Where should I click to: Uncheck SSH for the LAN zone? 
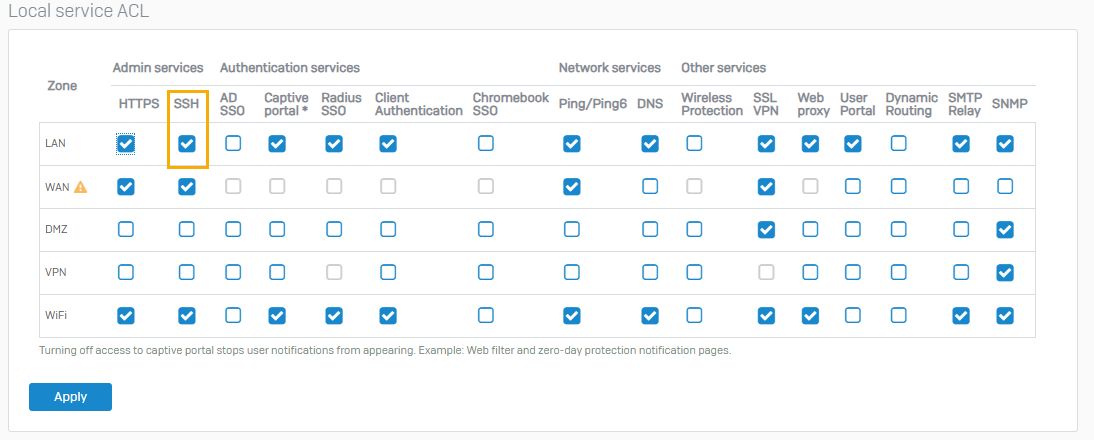click(187, 144)
